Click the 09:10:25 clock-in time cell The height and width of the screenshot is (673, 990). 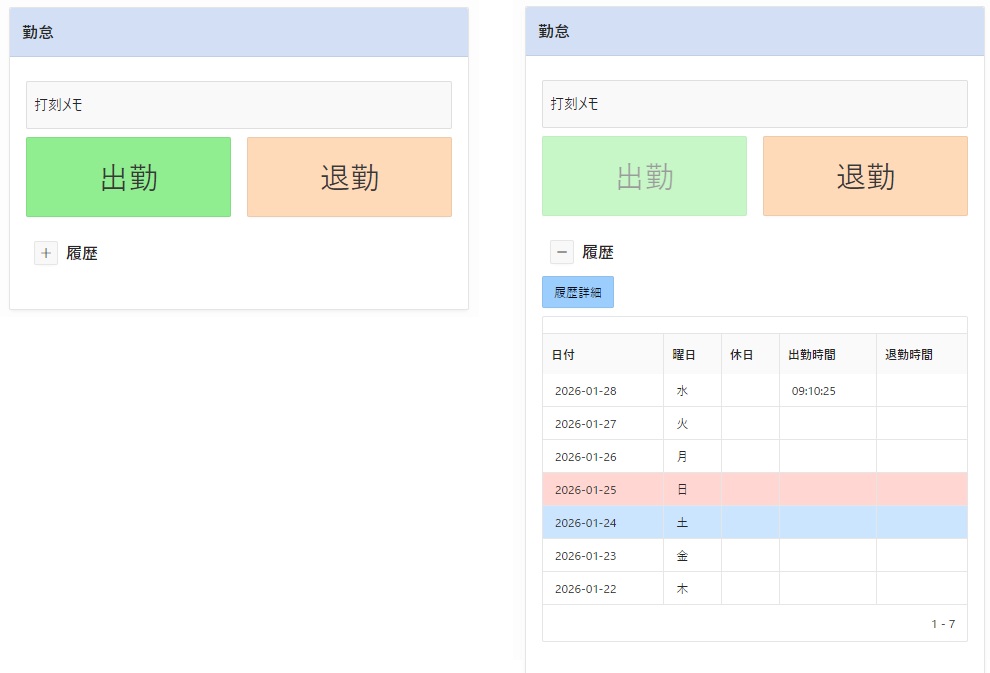(x=813, y=391)
